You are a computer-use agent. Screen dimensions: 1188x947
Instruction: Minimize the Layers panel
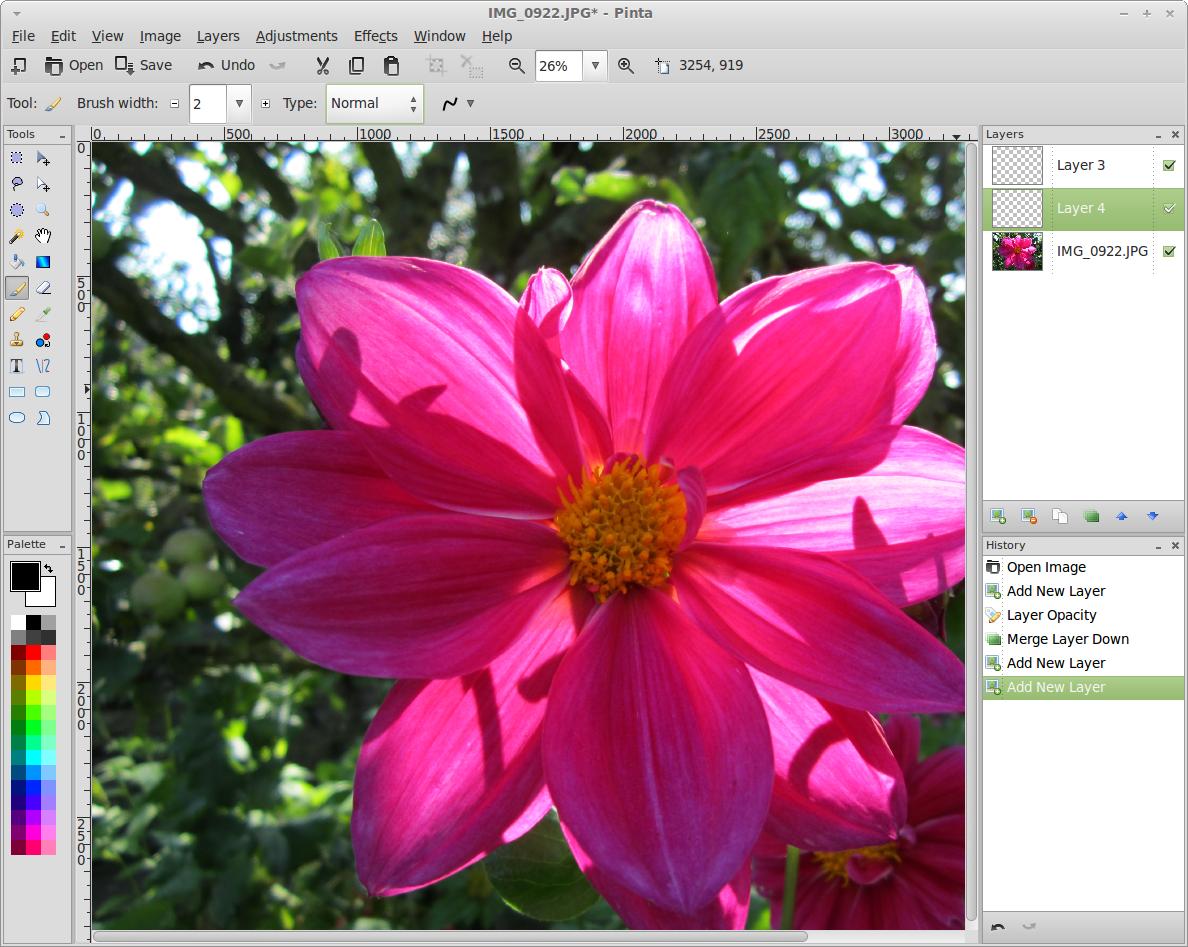(1158, 136)
